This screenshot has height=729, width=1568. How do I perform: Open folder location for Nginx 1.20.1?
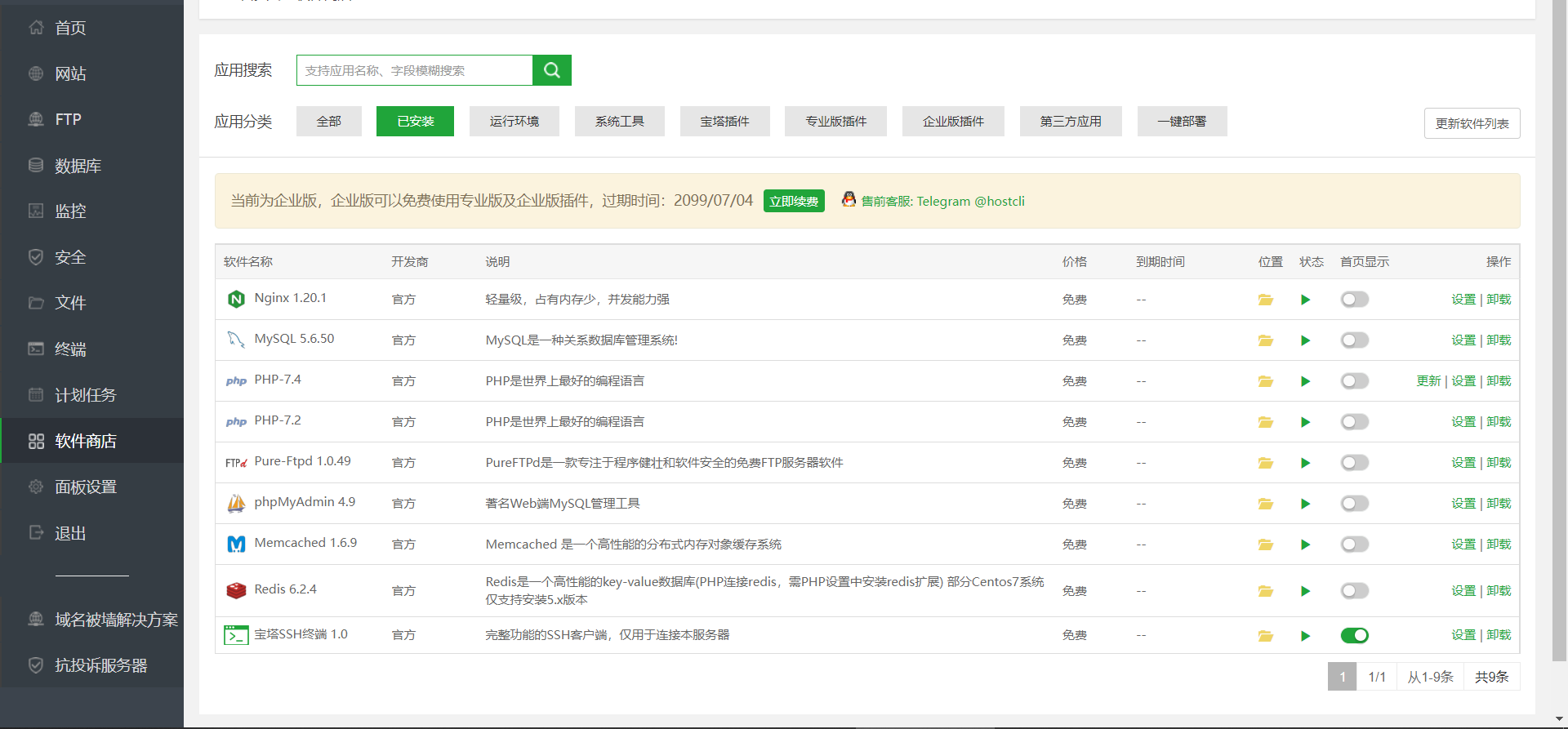point(1266,300)
